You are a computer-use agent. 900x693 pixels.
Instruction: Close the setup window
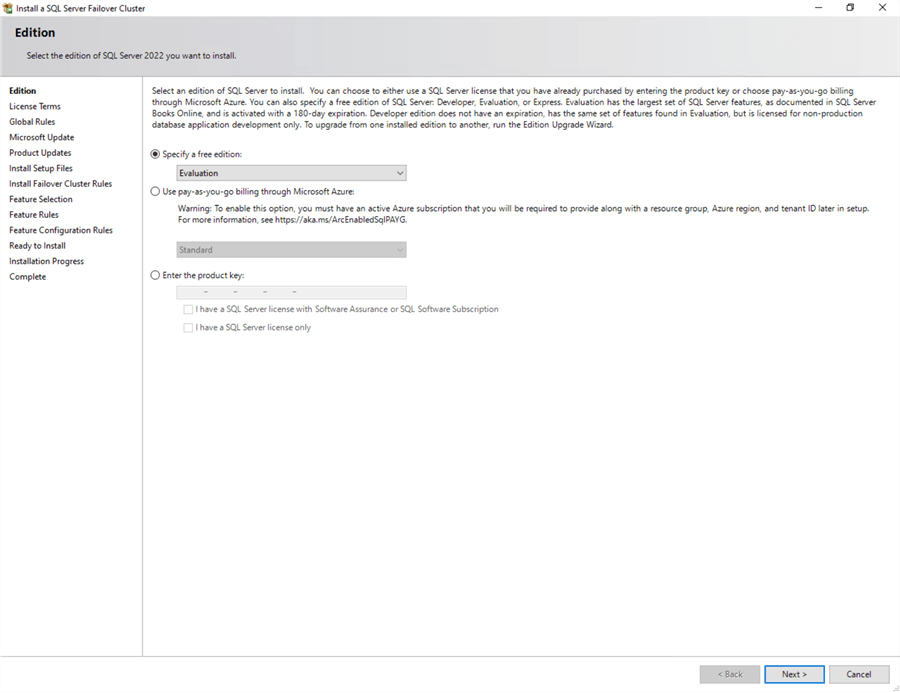882,7
